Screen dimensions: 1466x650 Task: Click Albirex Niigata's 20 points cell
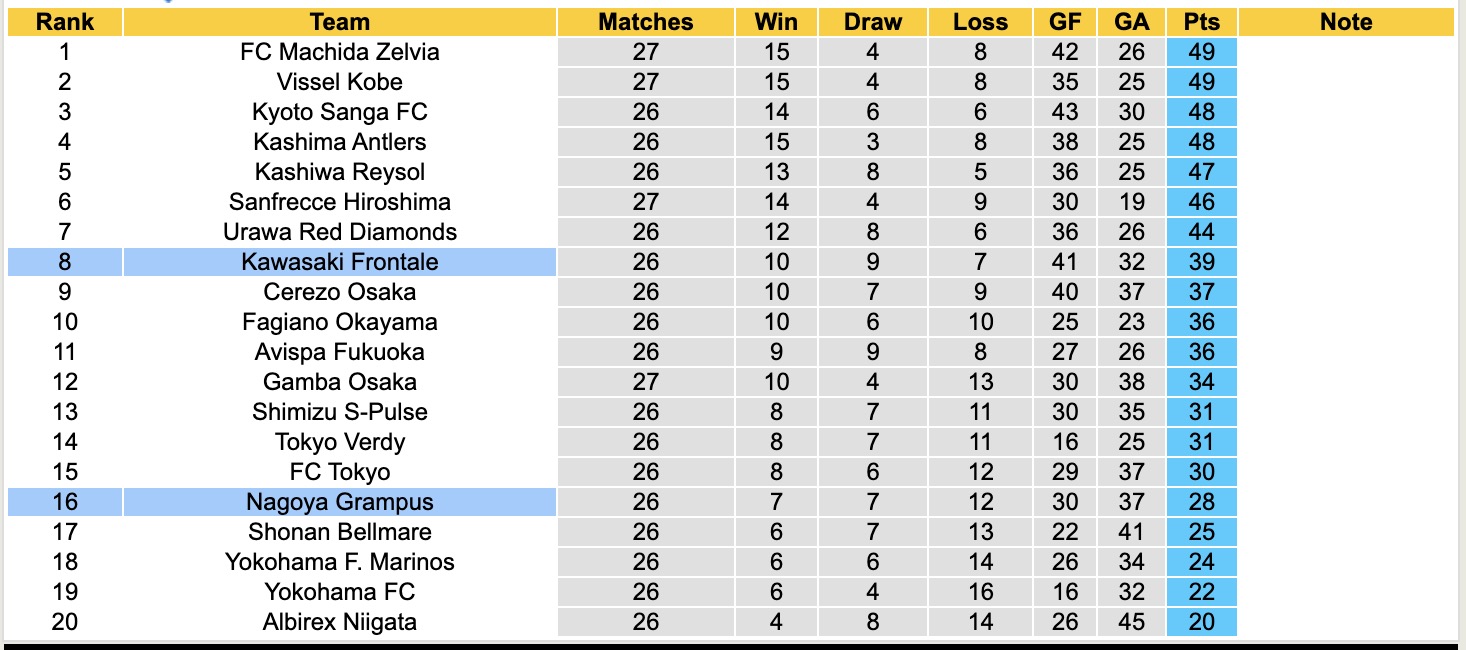click(1201, 622)
